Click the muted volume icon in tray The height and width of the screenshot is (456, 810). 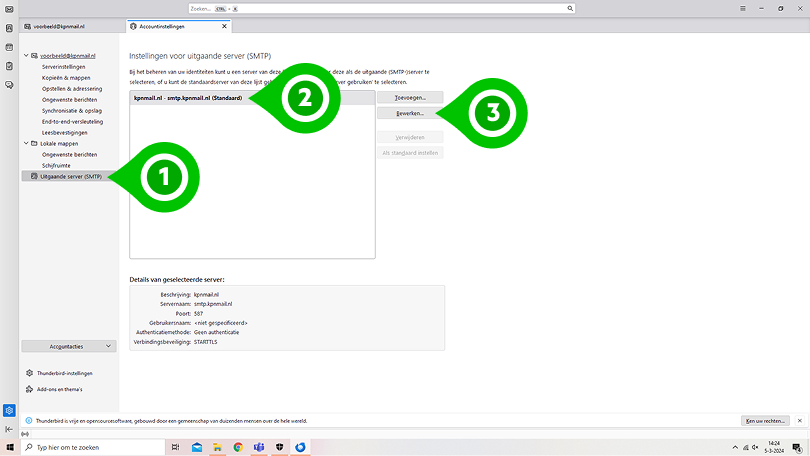tap(755, 448)
